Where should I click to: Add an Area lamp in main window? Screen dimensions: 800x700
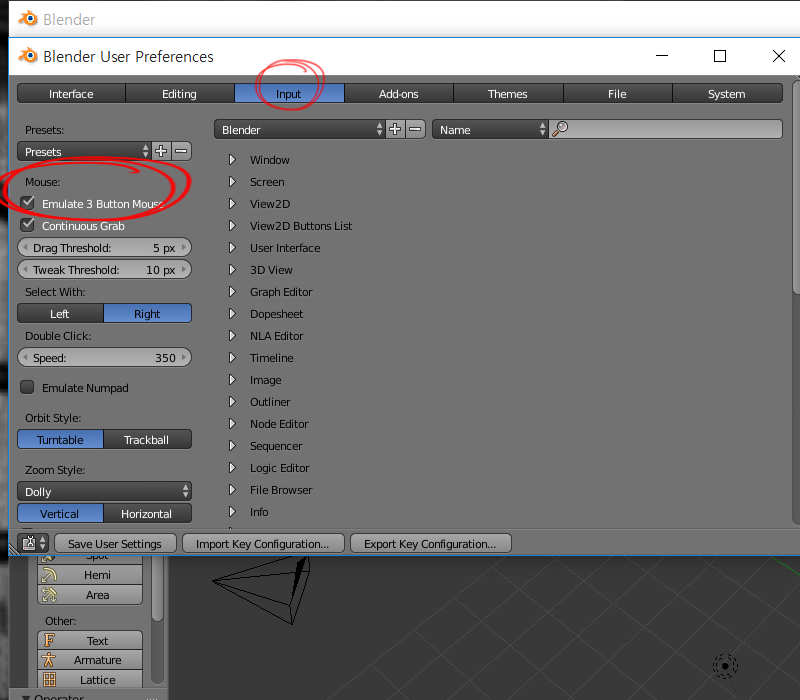pyautogui.click(x=90, y=595)
